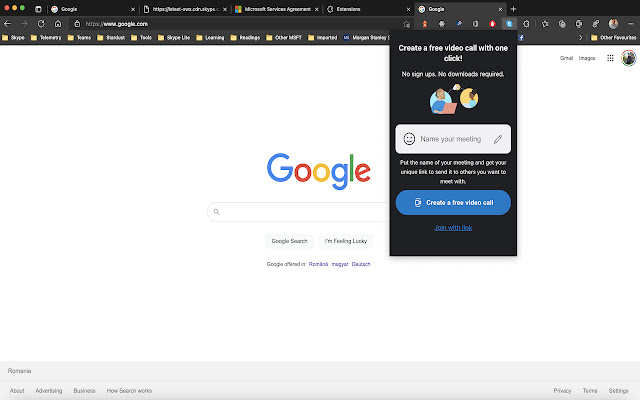
Task: Open the Google apps grid
Action: click(610, 58)
